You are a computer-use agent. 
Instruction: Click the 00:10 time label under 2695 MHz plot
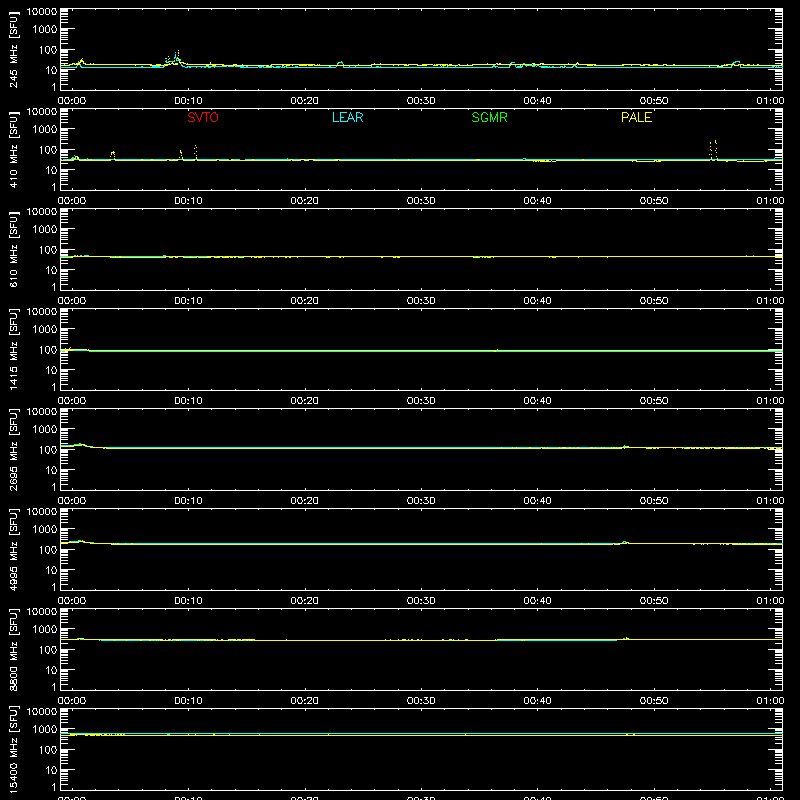(188, 501)
